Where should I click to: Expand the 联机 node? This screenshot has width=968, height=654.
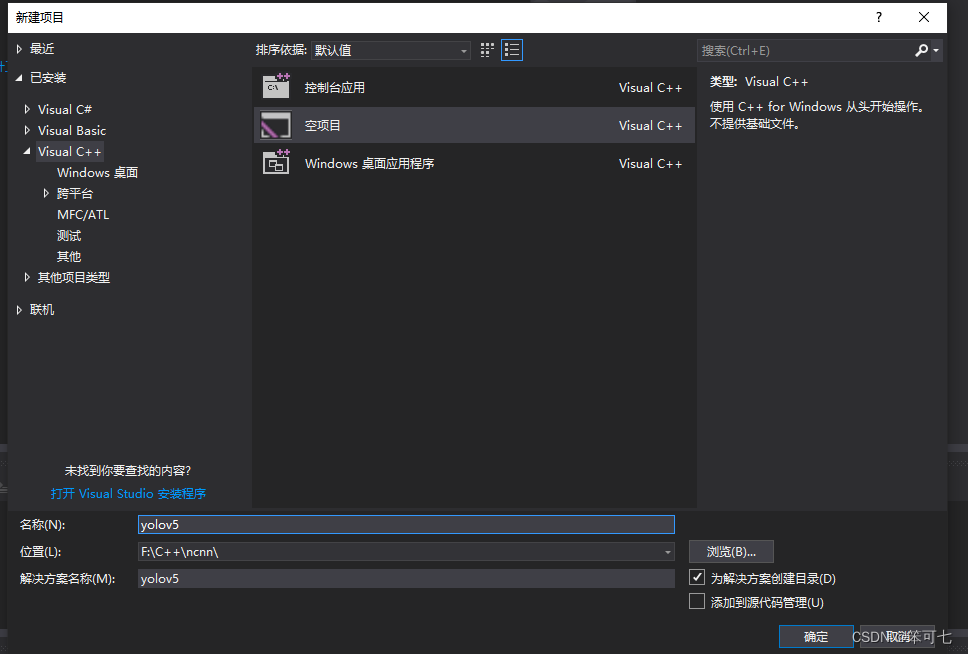(x=19, y=309)
